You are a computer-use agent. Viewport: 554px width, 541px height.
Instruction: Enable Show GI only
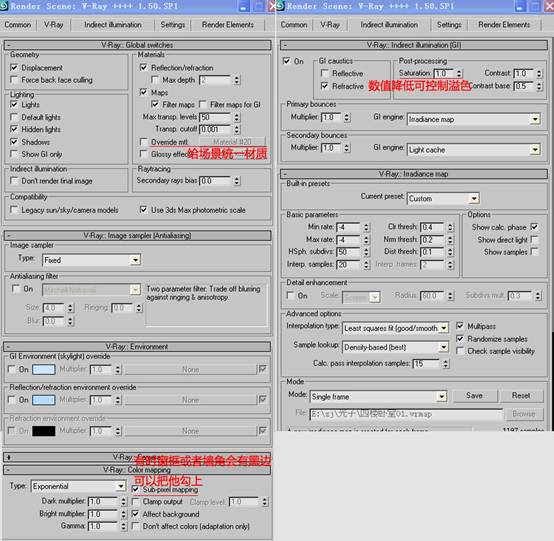click(14, 154)
